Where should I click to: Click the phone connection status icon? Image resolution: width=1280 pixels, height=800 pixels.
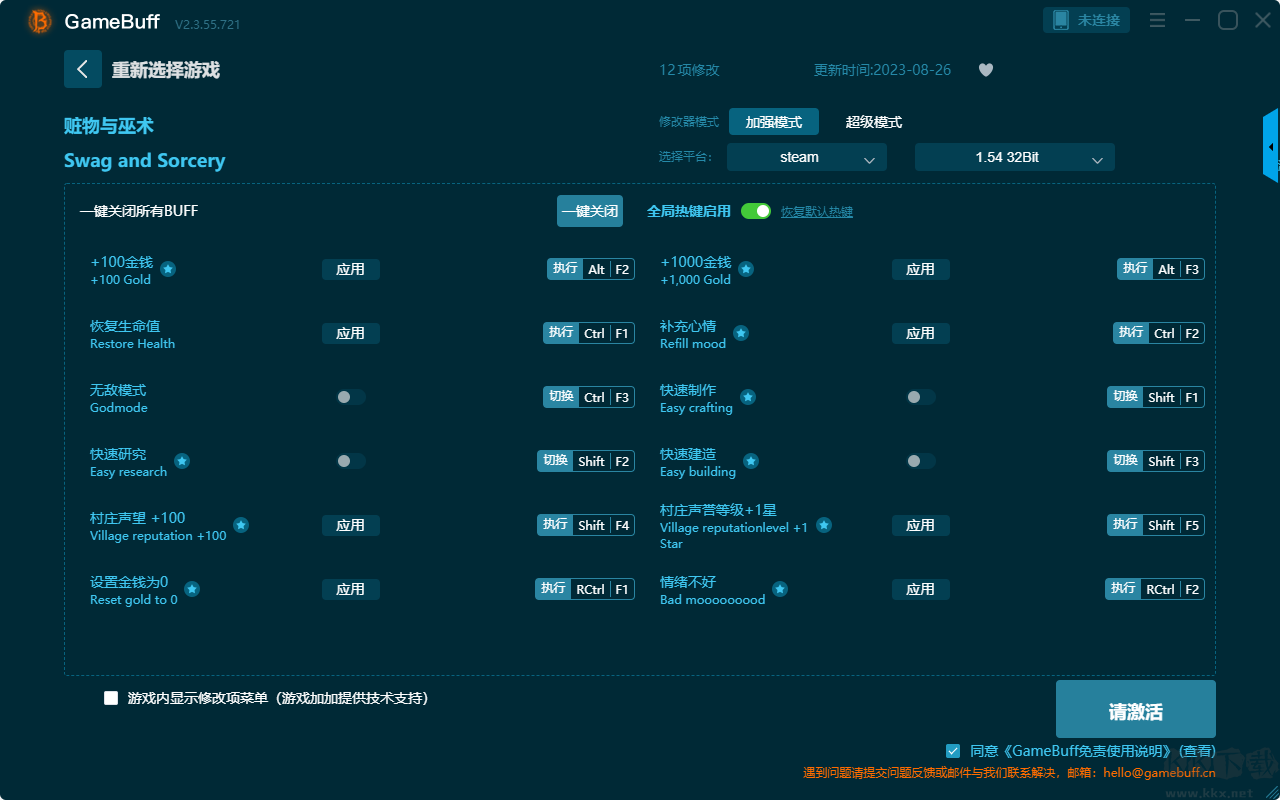click(1061, 20)
